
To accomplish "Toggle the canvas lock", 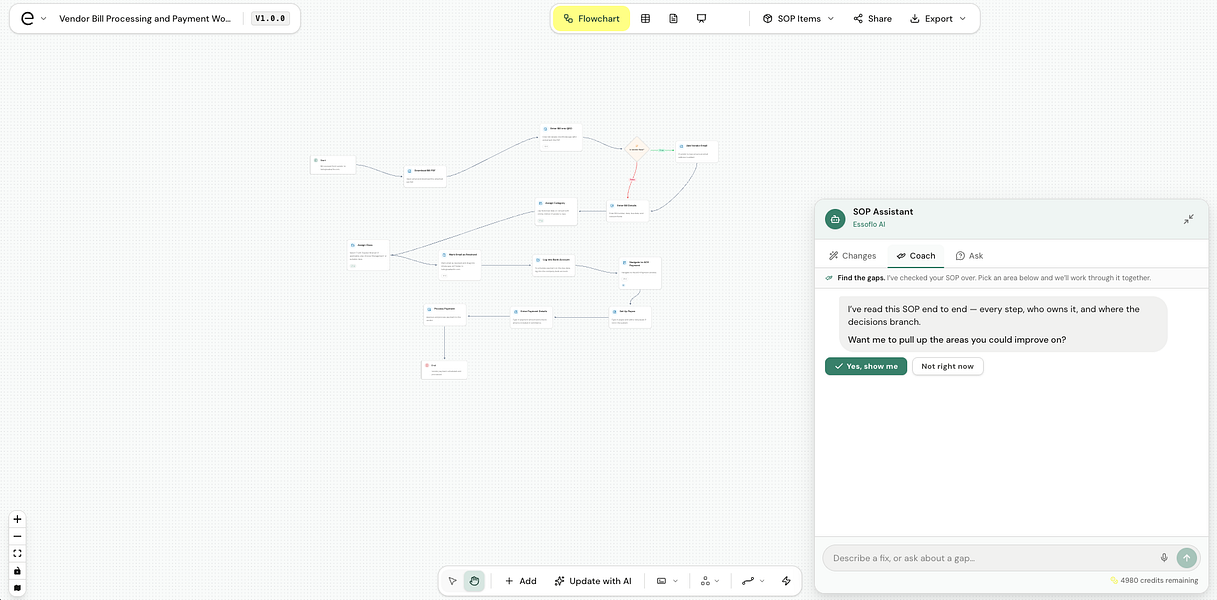I will tap(17, 570).
